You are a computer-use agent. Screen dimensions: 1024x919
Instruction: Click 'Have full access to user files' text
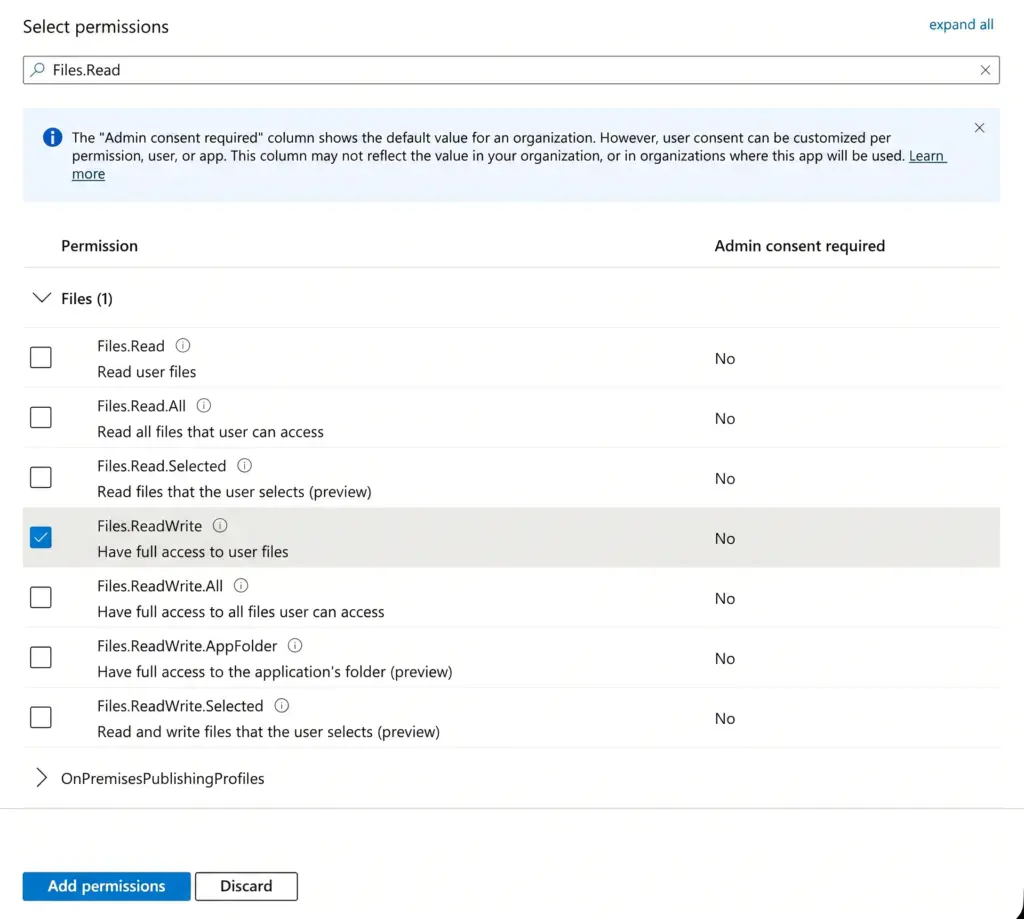pos(193,552)
